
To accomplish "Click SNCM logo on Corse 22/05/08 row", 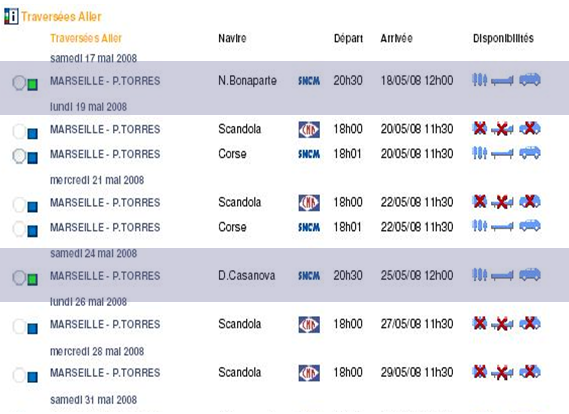I will click(309, 227).
